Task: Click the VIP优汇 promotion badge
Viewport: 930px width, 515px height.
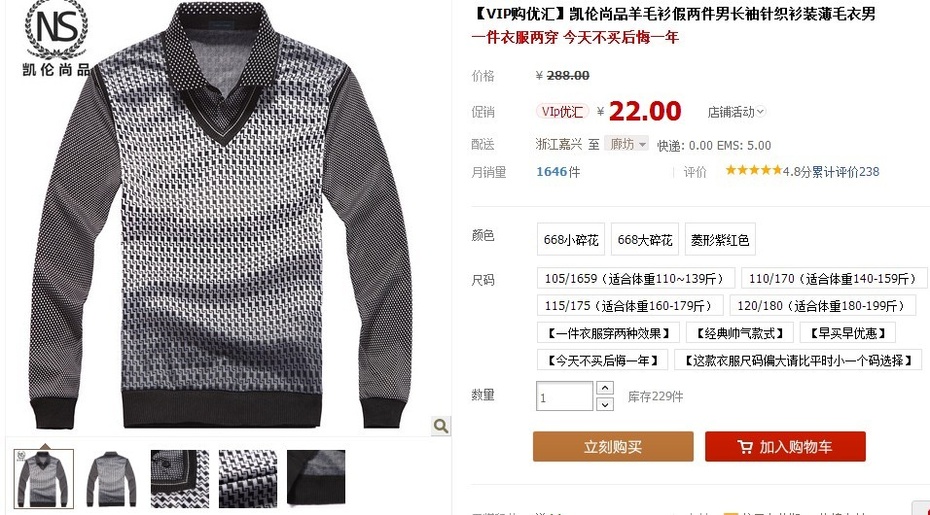Action: coord(562,112)
